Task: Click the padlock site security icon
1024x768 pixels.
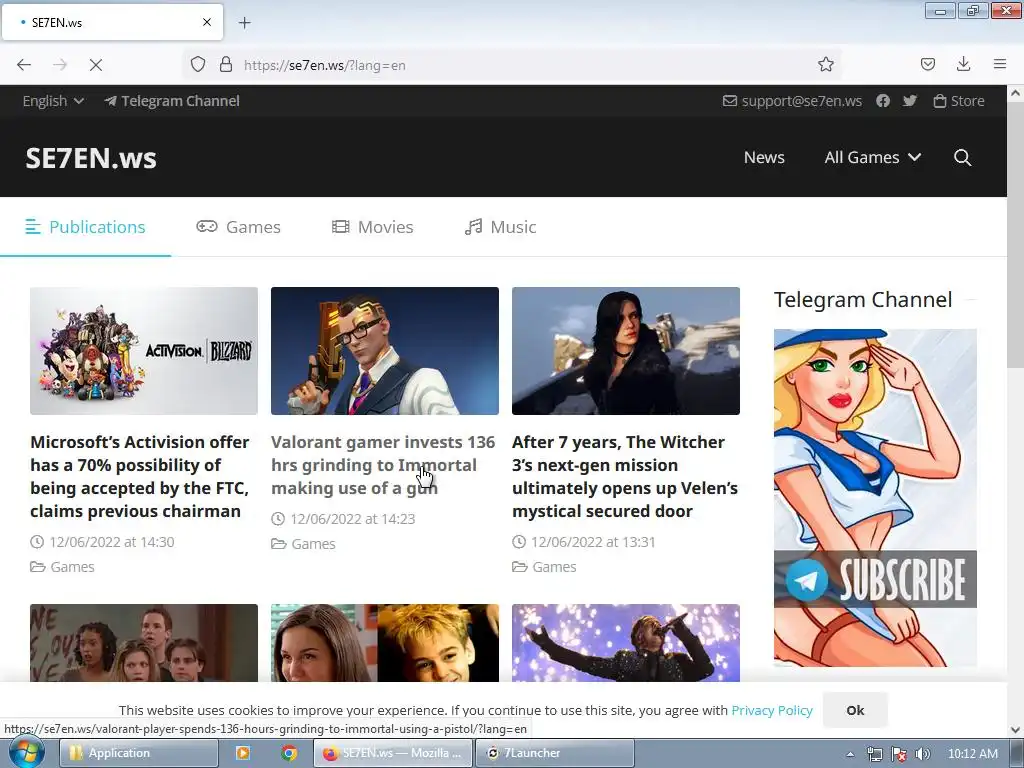Action: click(226, 65)
